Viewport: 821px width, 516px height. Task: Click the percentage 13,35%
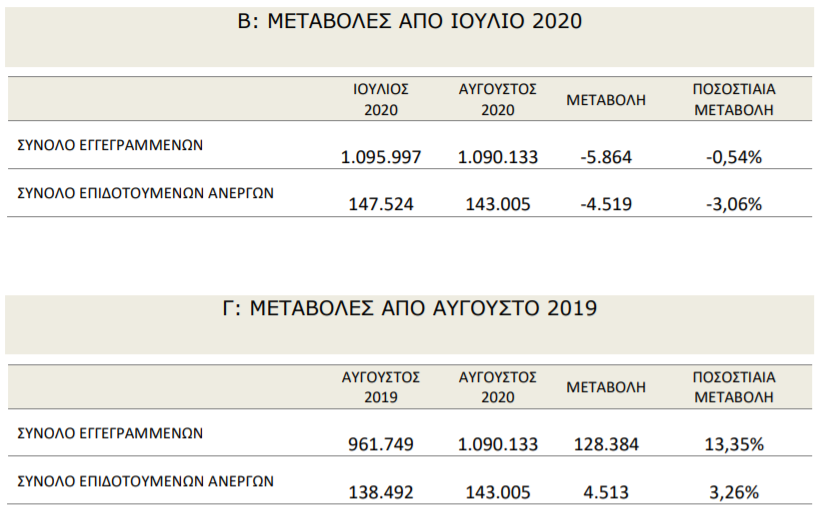tap(734, 445)
